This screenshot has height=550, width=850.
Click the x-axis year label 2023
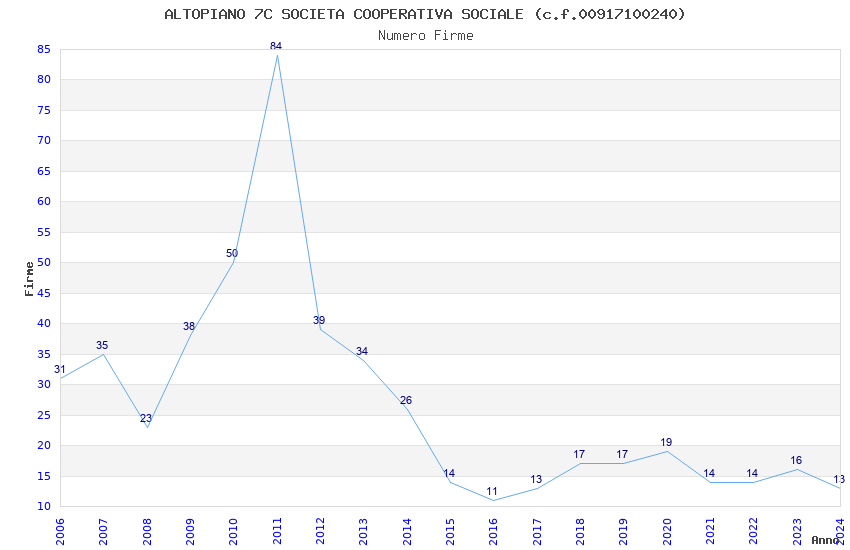[797, 532]
